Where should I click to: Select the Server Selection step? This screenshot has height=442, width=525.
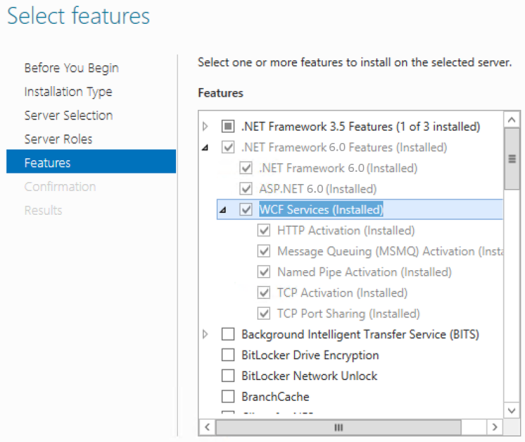click(68, 116)
